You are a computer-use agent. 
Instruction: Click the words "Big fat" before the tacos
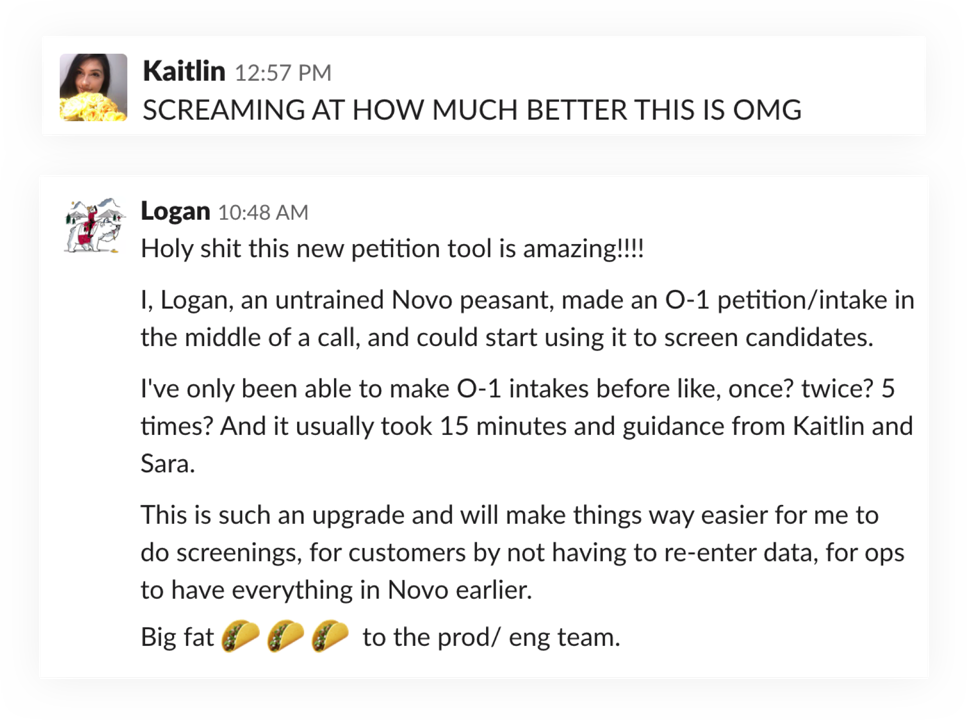pyautogui.click(x=177, y=637)
